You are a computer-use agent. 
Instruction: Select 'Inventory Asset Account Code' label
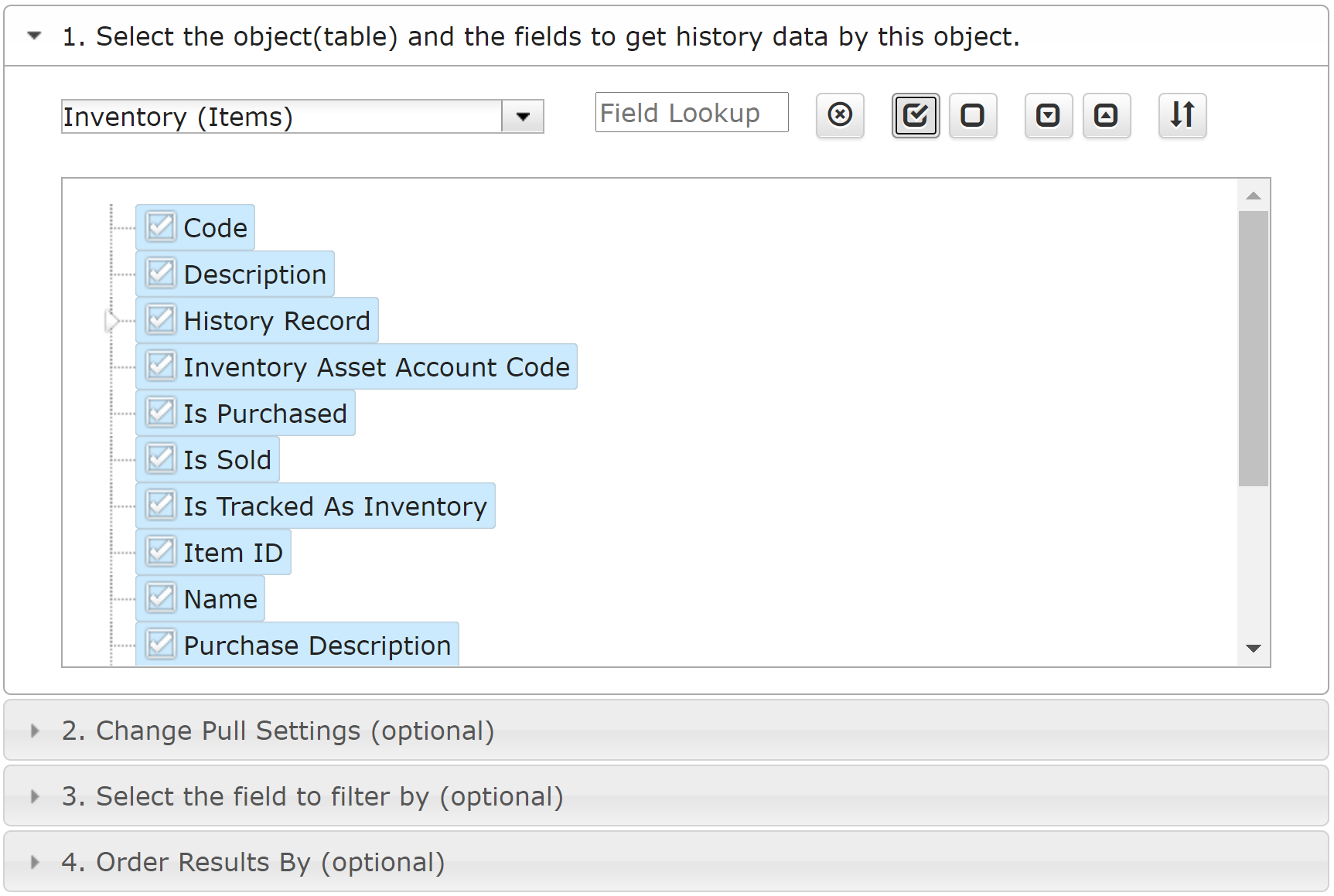pyautogui.click(x=377, y=367)
